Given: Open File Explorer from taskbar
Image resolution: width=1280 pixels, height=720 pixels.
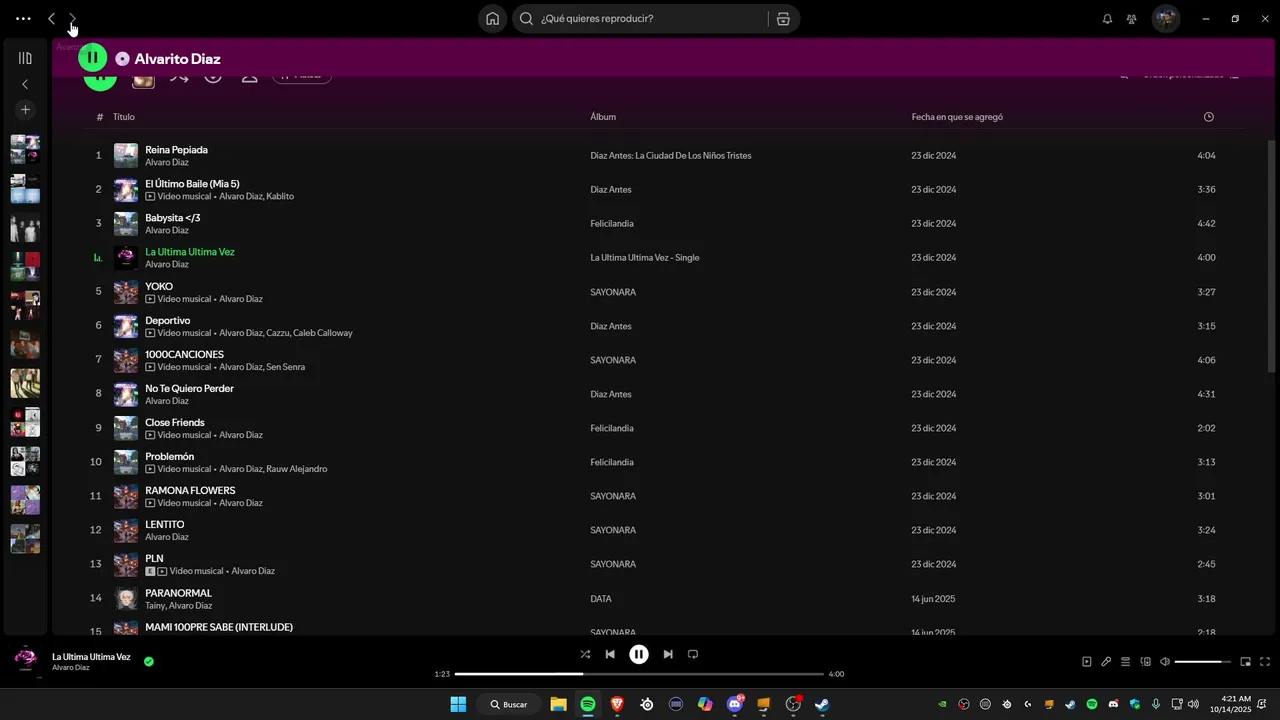Looking at the screenshot, I should pos(558,704).
